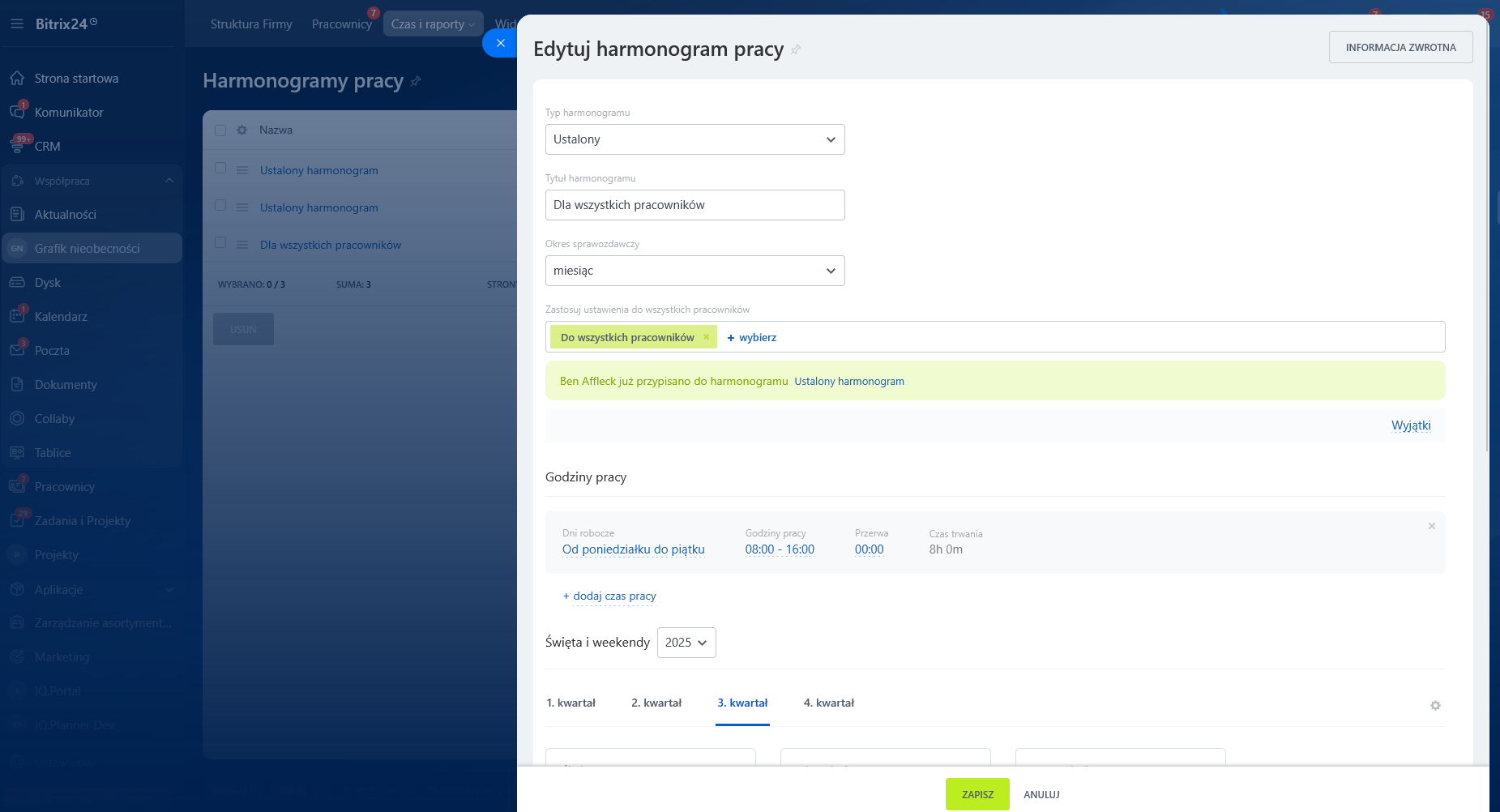Open the Dysk drive icon in sidebar
This screenshot has width=1500, height=812.
(x=17, y=282)
